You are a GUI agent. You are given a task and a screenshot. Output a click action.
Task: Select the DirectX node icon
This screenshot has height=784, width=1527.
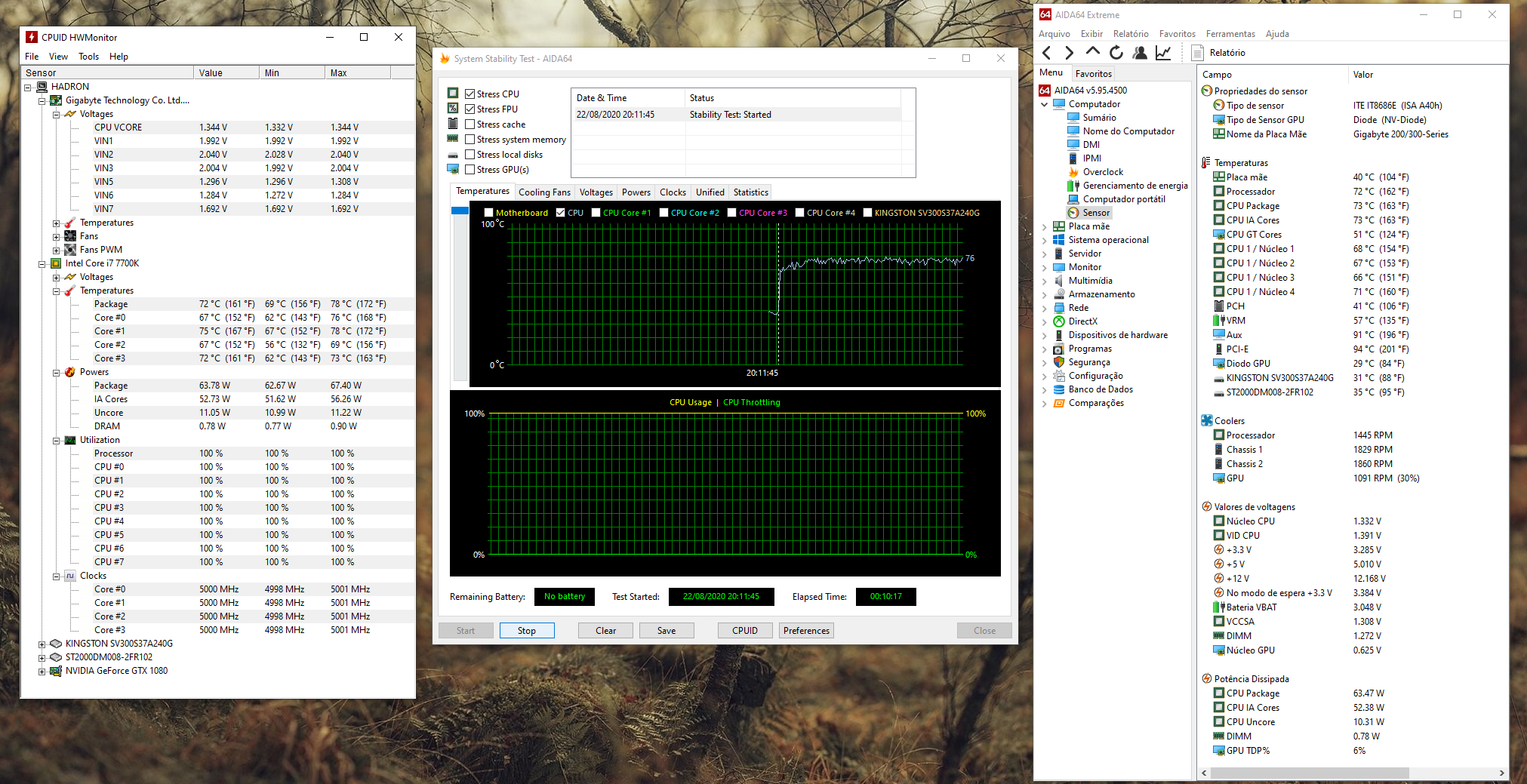point(1059,321)
